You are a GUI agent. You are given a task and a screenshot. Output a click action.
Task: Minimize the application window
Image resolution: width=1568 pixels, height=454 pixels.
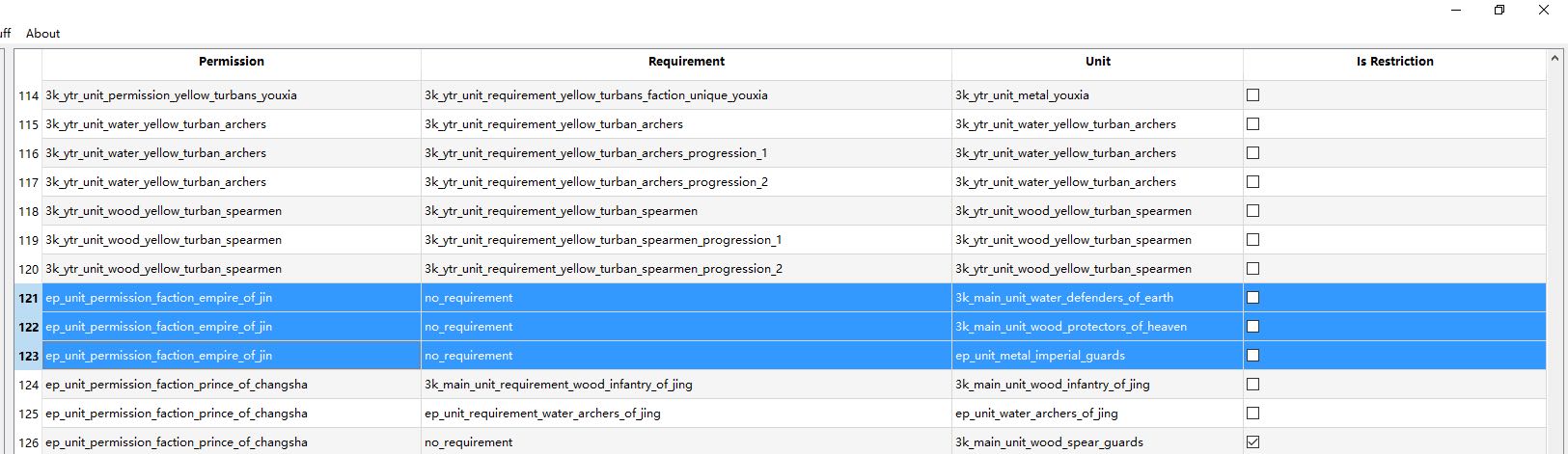(1455, 11)
